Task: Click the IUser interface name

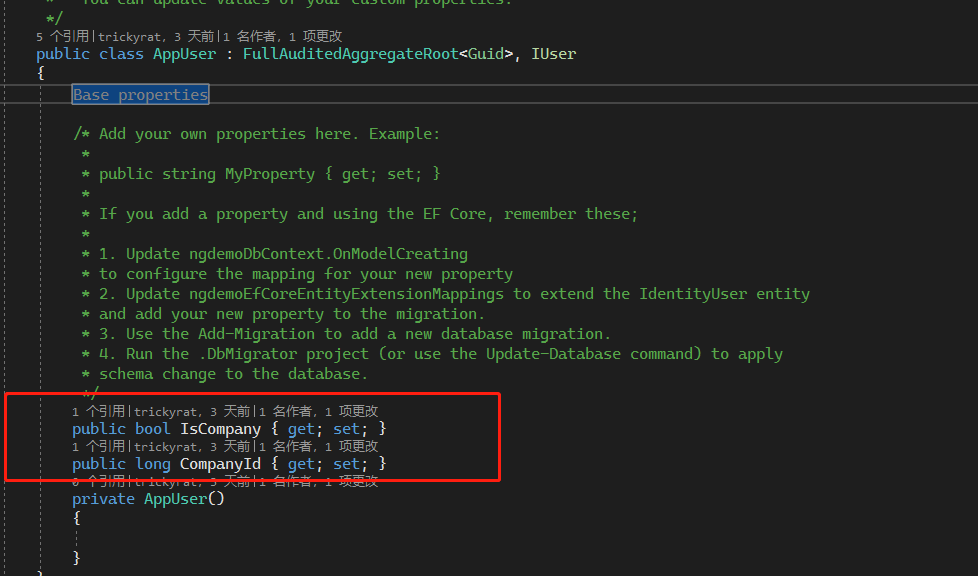Action: coord(553,54)
